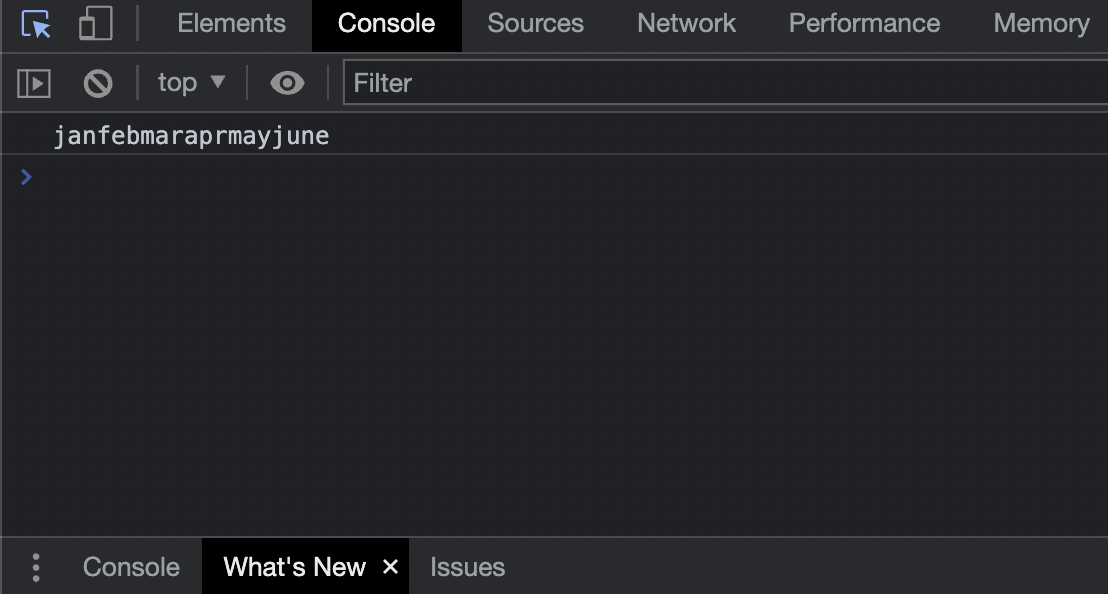Go to the Network tab
1108x594 pixels.
tap(686, 23)
